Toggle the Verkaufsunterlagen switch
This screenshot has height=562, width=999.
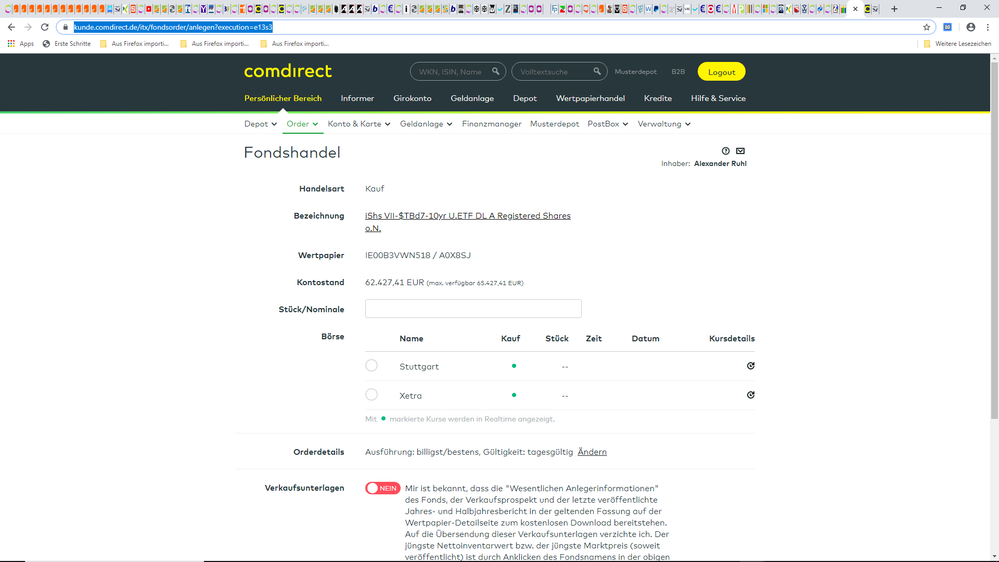(382, 489)
